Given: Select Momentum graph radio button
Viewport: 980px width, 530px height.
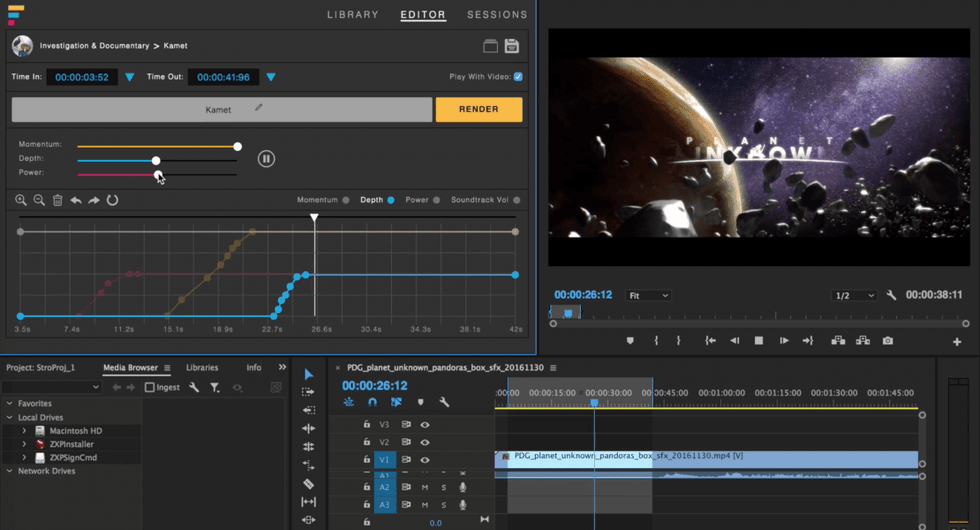Looking at the screenshot, I should 346,200.
